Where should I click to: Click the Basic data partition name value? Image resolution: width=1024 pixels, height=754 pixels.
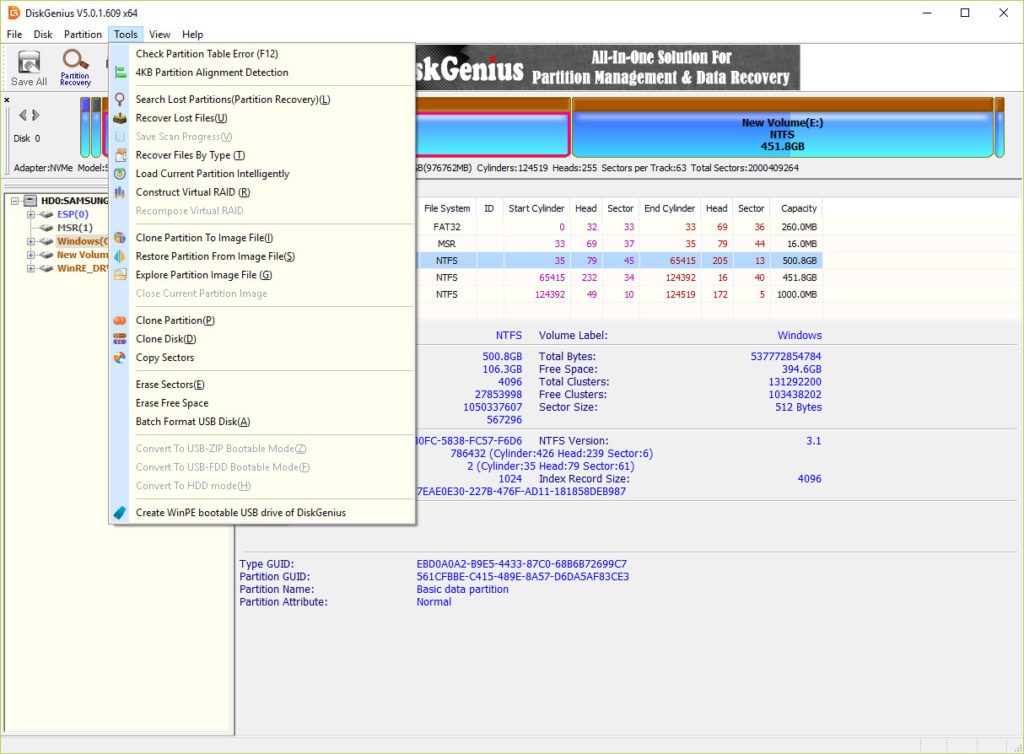pyautogui.click(x=462, y=589)
